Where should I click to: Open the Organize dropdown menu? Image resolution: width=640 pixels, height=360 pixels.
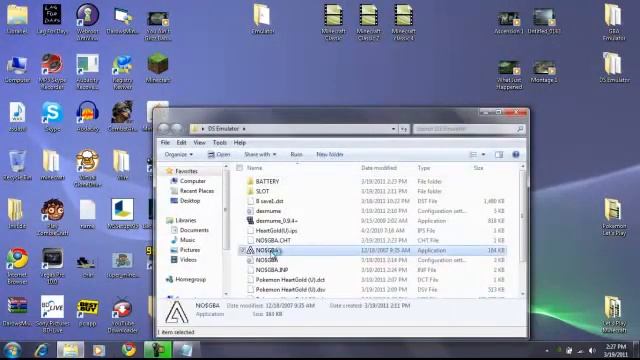coord(179,155)
